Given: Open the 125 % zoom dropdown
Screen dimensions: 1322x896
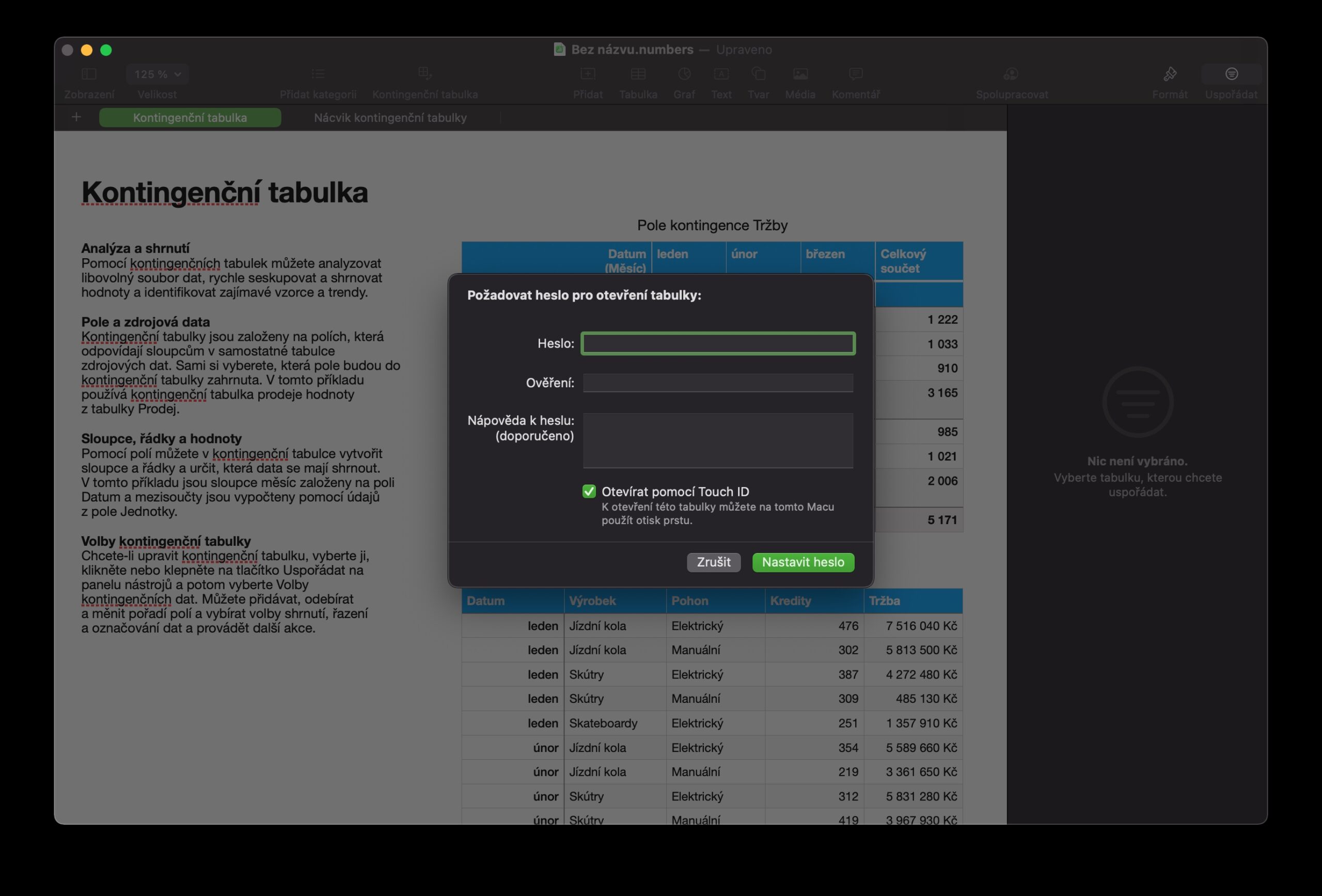Looking at the screenshot, I should pyautogui.click(x=158, y=74).
